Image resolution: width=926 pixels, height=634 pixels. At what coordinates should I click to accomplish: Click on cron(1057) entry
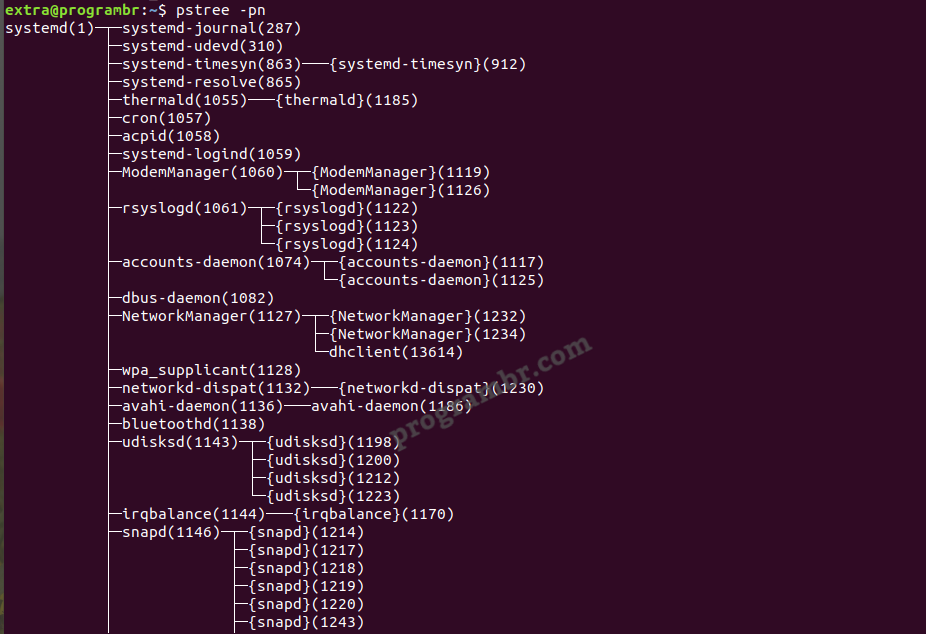pos(167,118)
